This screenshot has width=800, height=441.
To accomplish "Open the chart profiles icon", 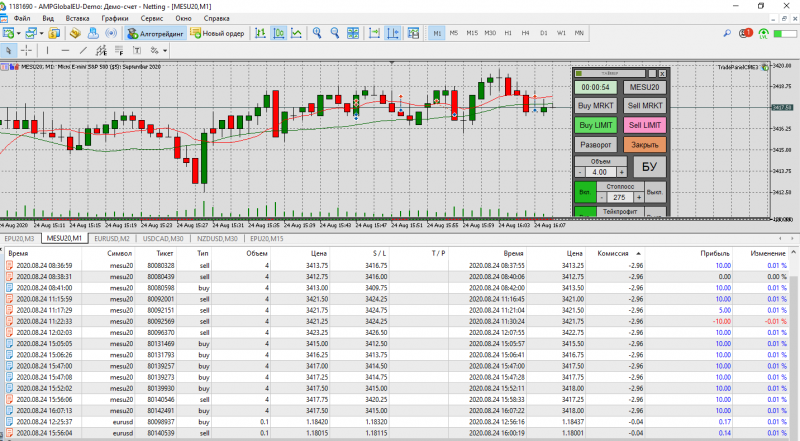I will (32, 33).
